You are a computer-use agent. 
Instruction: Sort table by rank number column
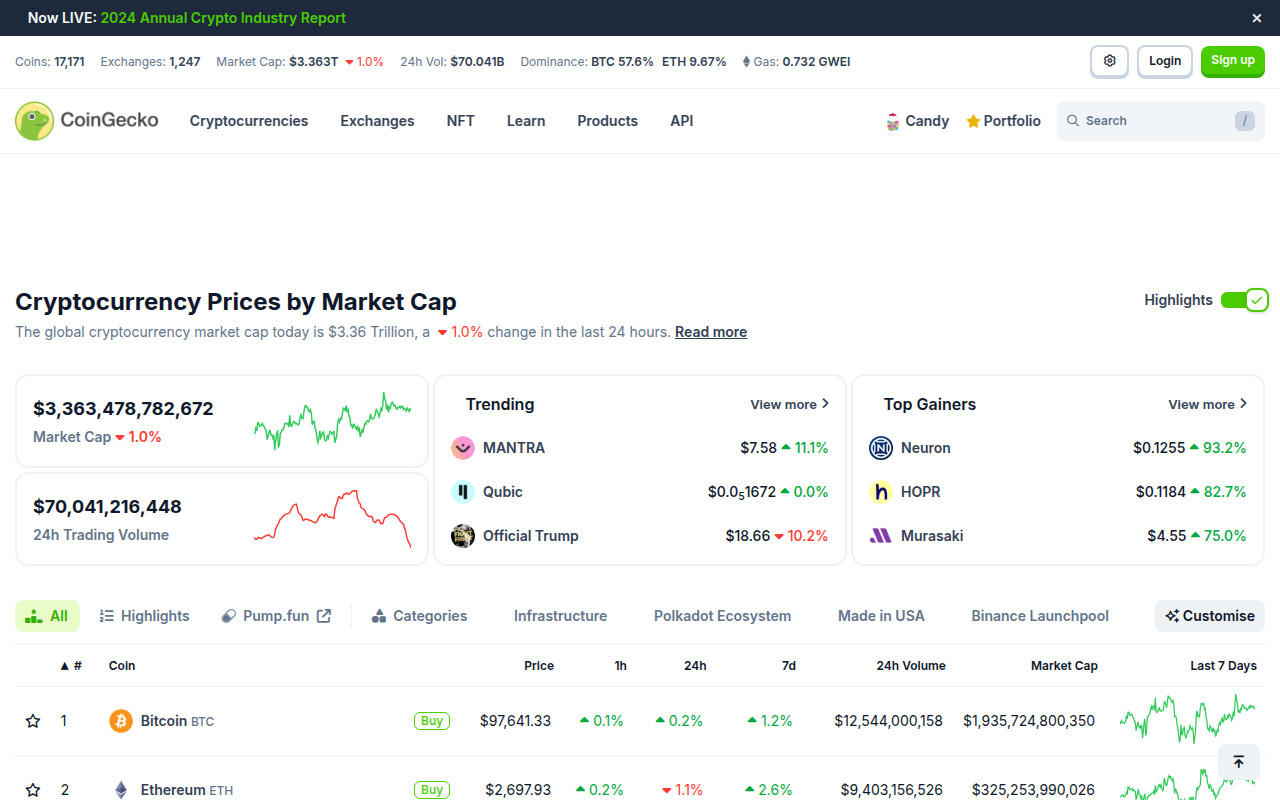(70, 666)
